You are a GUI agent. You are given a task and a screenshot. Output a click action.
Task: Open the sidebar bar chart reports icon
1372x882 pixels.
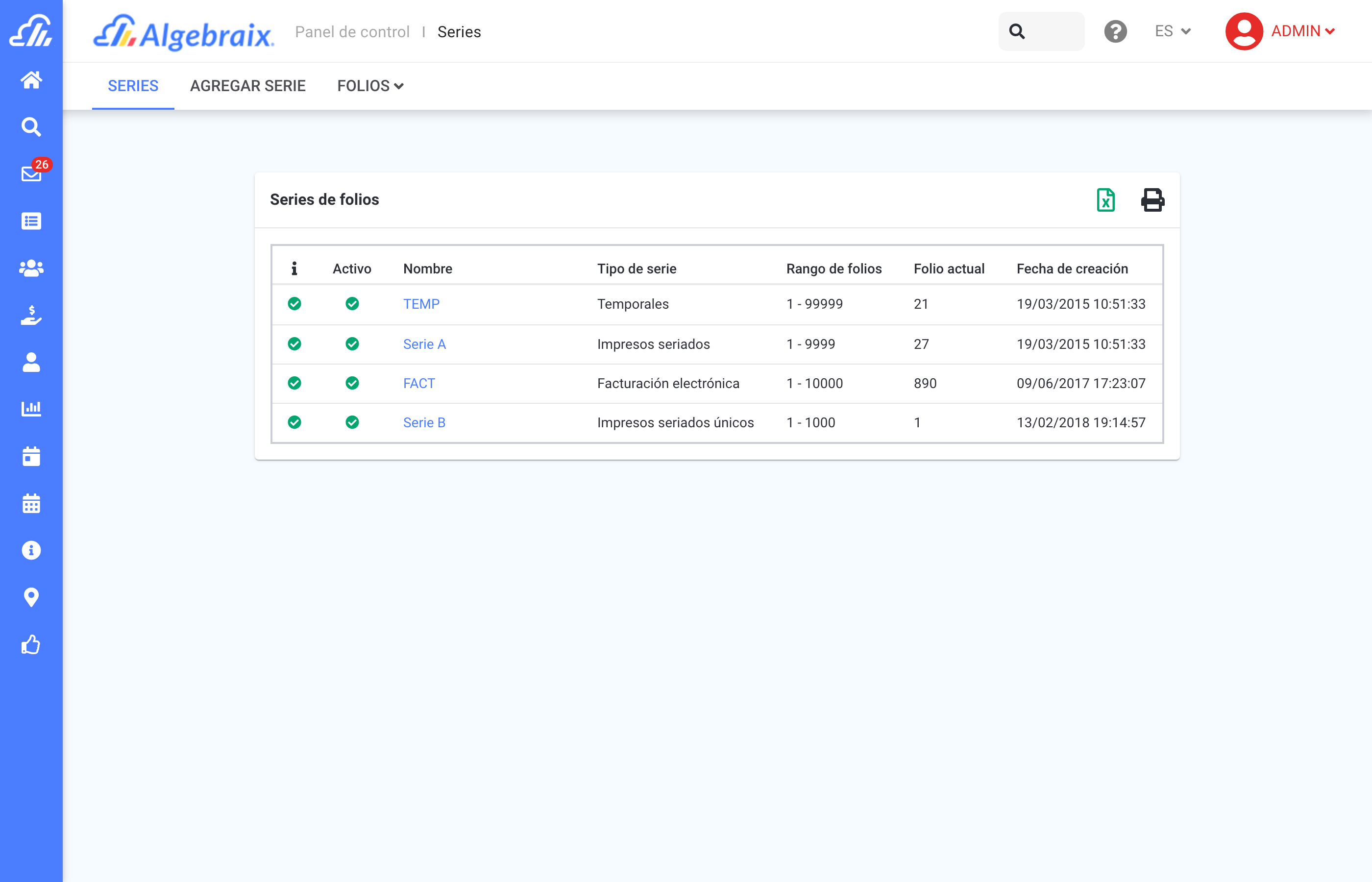click(x=31, y=409)
